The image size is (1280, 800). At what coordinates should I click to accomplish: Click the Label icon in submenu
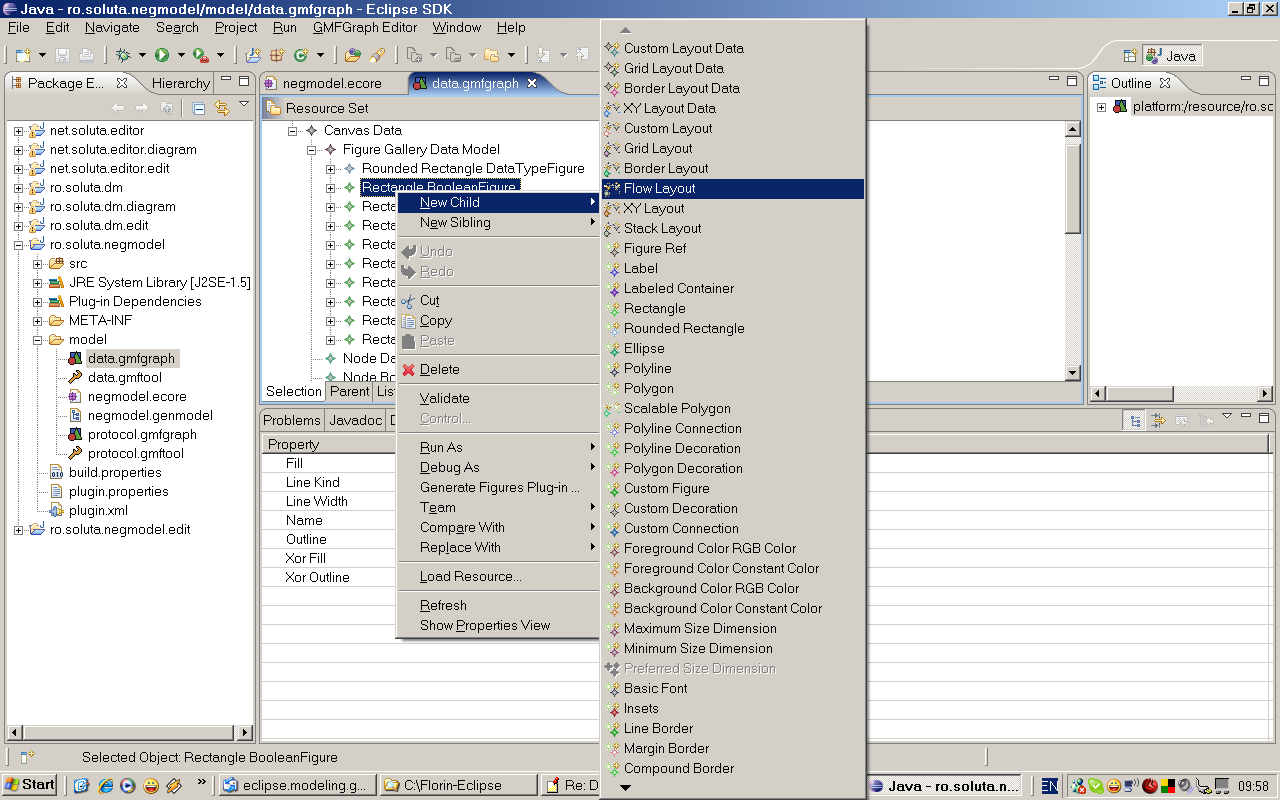[x=613, y=268]
